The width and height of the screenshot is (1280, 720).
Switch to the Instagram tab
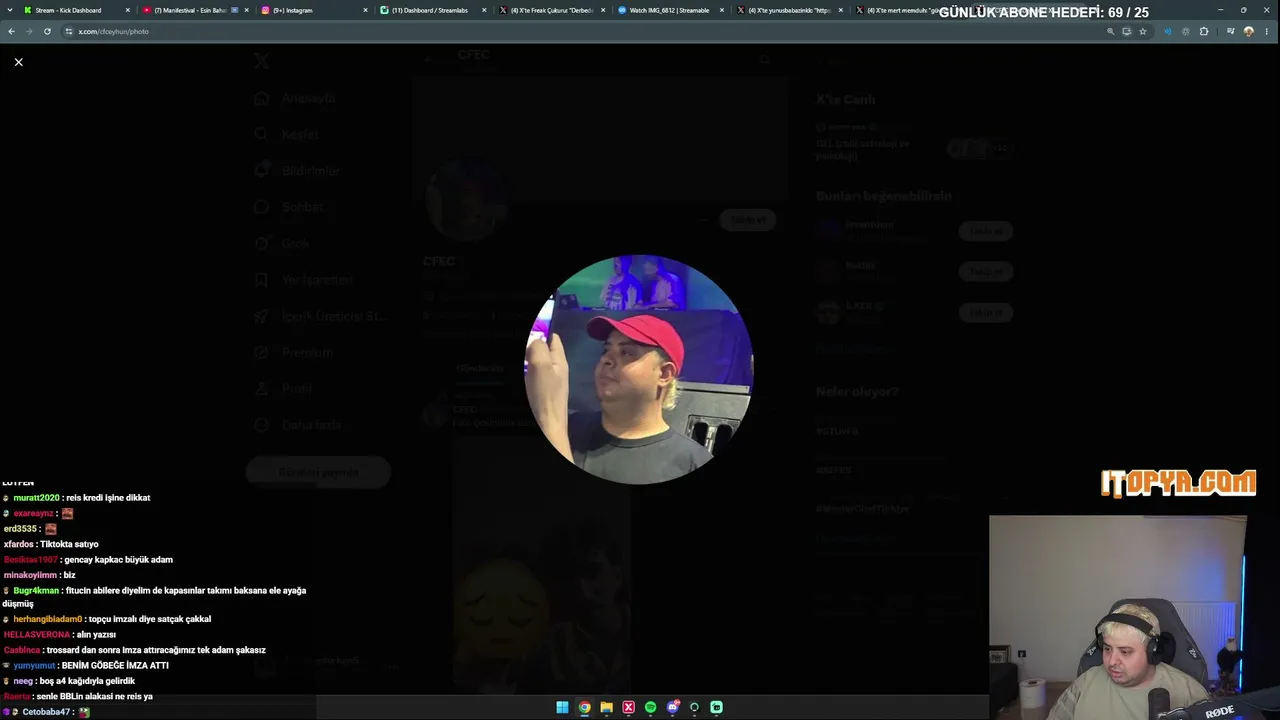[x=314, y=10]
